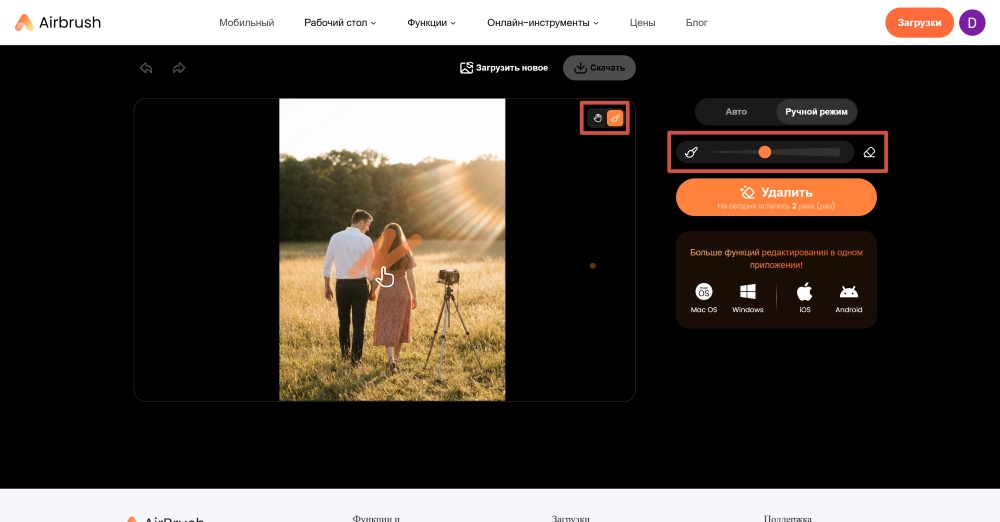
Task: Select the brush tool on canvas
Action: pyautogui.click(x=615, y=118)
